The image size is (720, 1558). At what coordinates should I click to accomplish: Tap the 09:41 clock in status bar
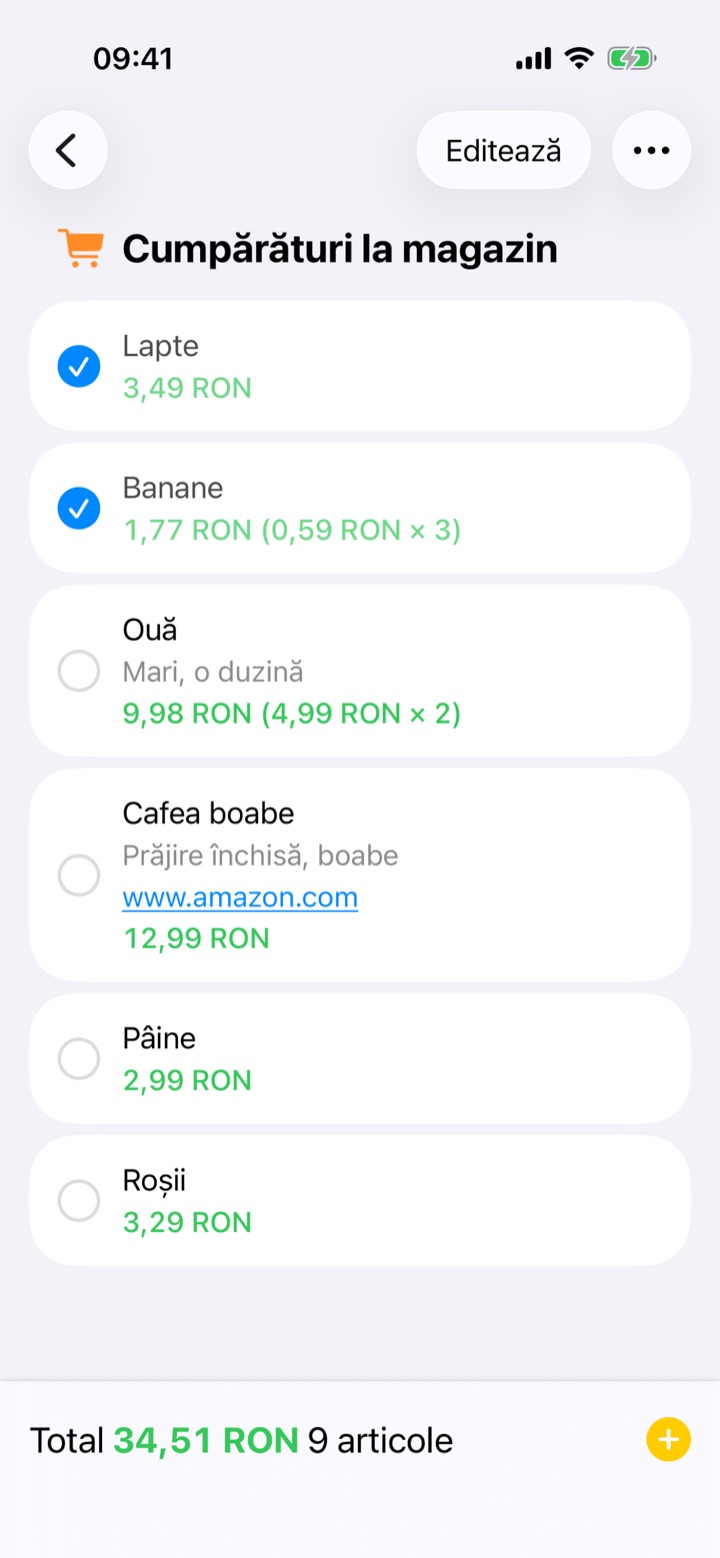133,59
